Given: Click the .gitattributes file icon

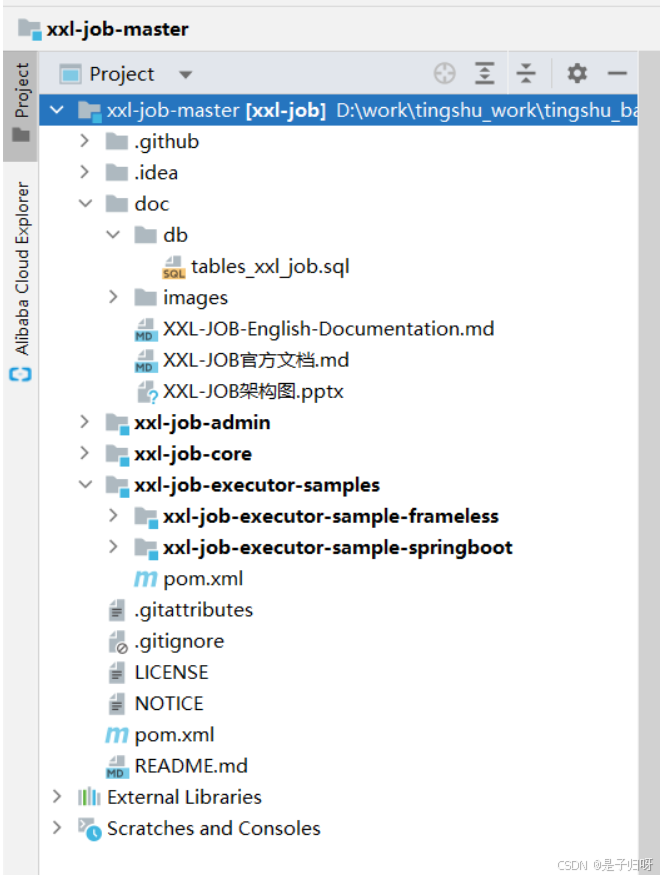Looking at the screenshot, I should [x=117, y=610].
